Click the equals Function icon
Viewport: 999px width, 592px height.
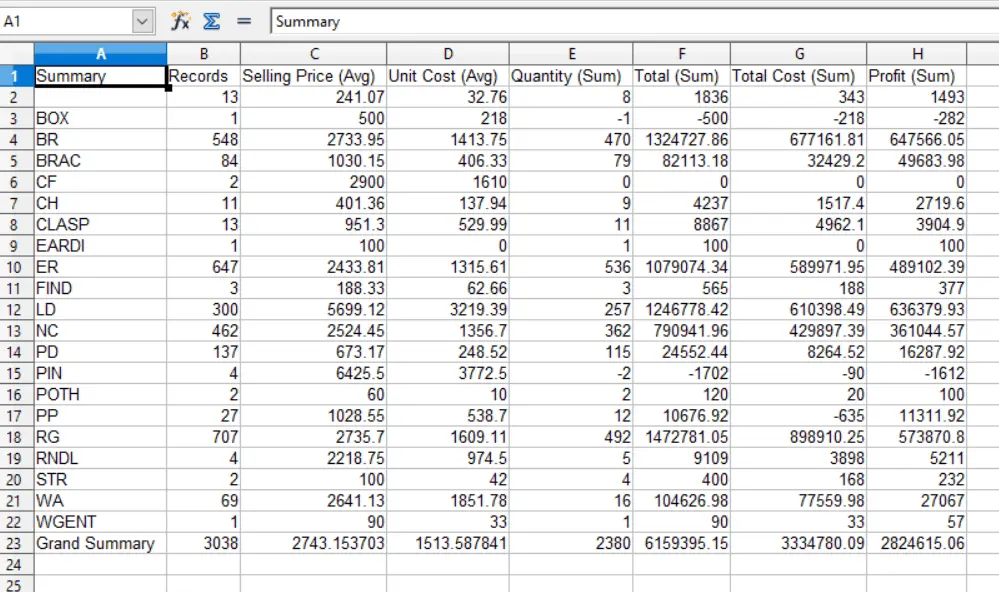click(x=243, y=21)
